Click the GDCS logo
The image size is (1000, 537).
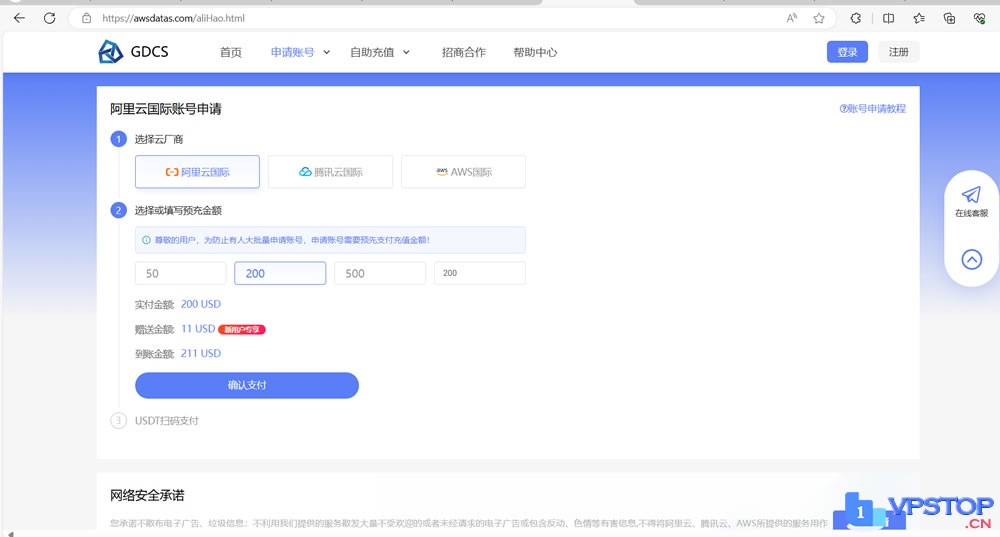tap(133, 52)
